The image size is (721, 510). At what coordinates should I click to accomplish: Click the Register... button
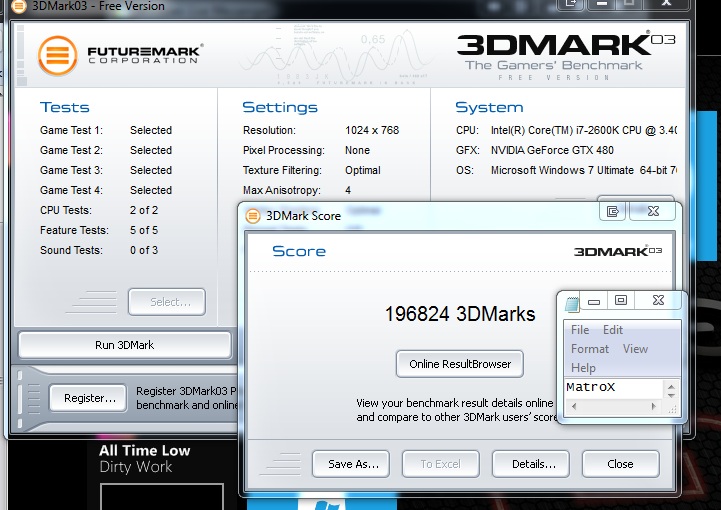tap(88, 398)
